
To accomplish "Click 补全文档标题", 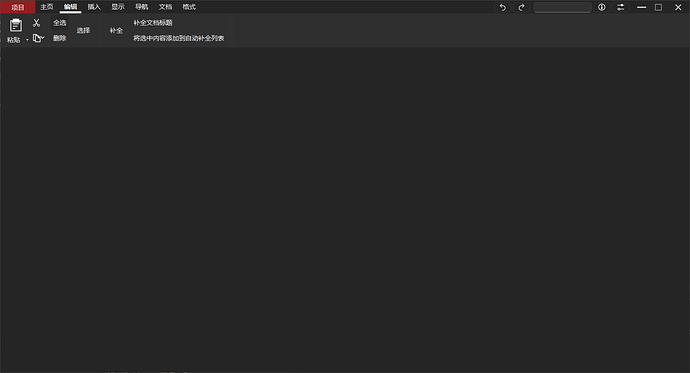I will [x=153, y=23].
